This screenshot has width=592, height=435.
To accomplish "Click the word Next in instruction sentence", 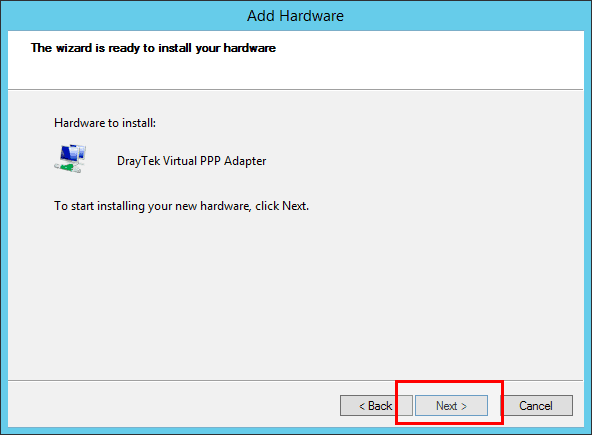I will point(294,206).
